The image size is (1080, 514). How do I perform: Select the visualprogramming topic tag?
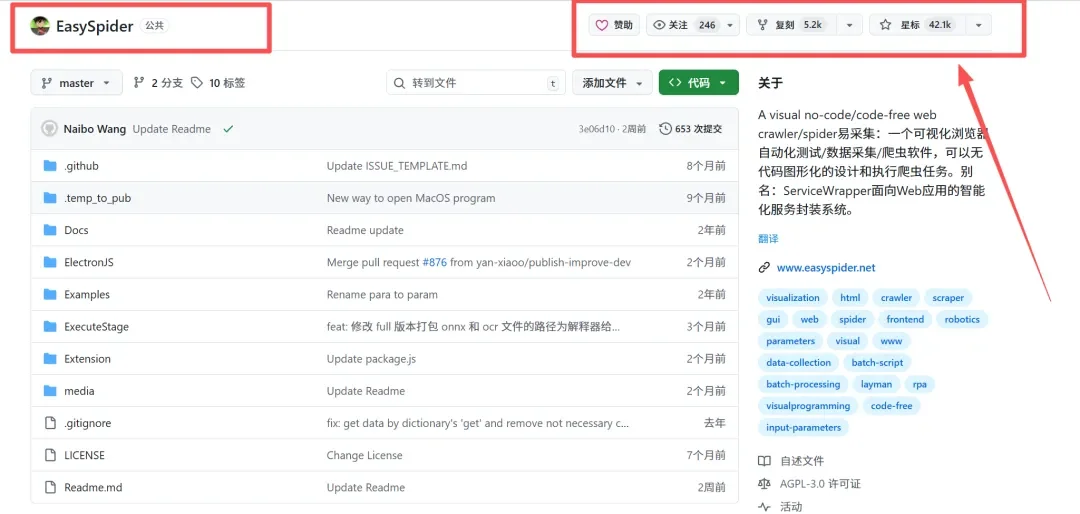click(x=808, y=406)
